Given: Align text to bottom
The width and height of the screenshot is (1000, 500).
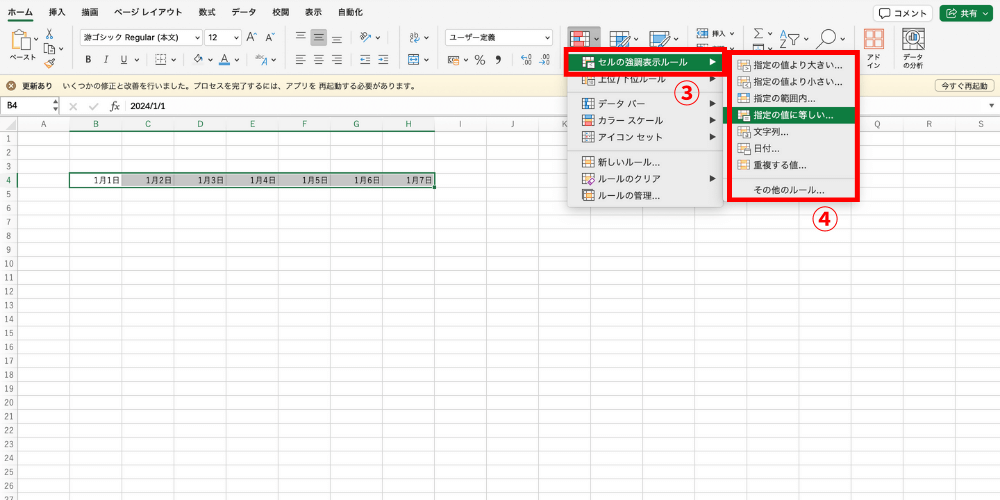Looking at the screenshot, I should [337, 38].
